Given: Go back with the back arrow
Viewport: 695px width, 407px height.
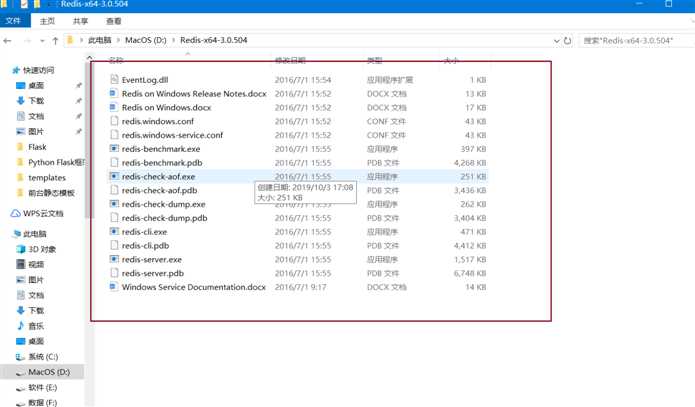Looking at the screenshot, I should click(7, 41).
